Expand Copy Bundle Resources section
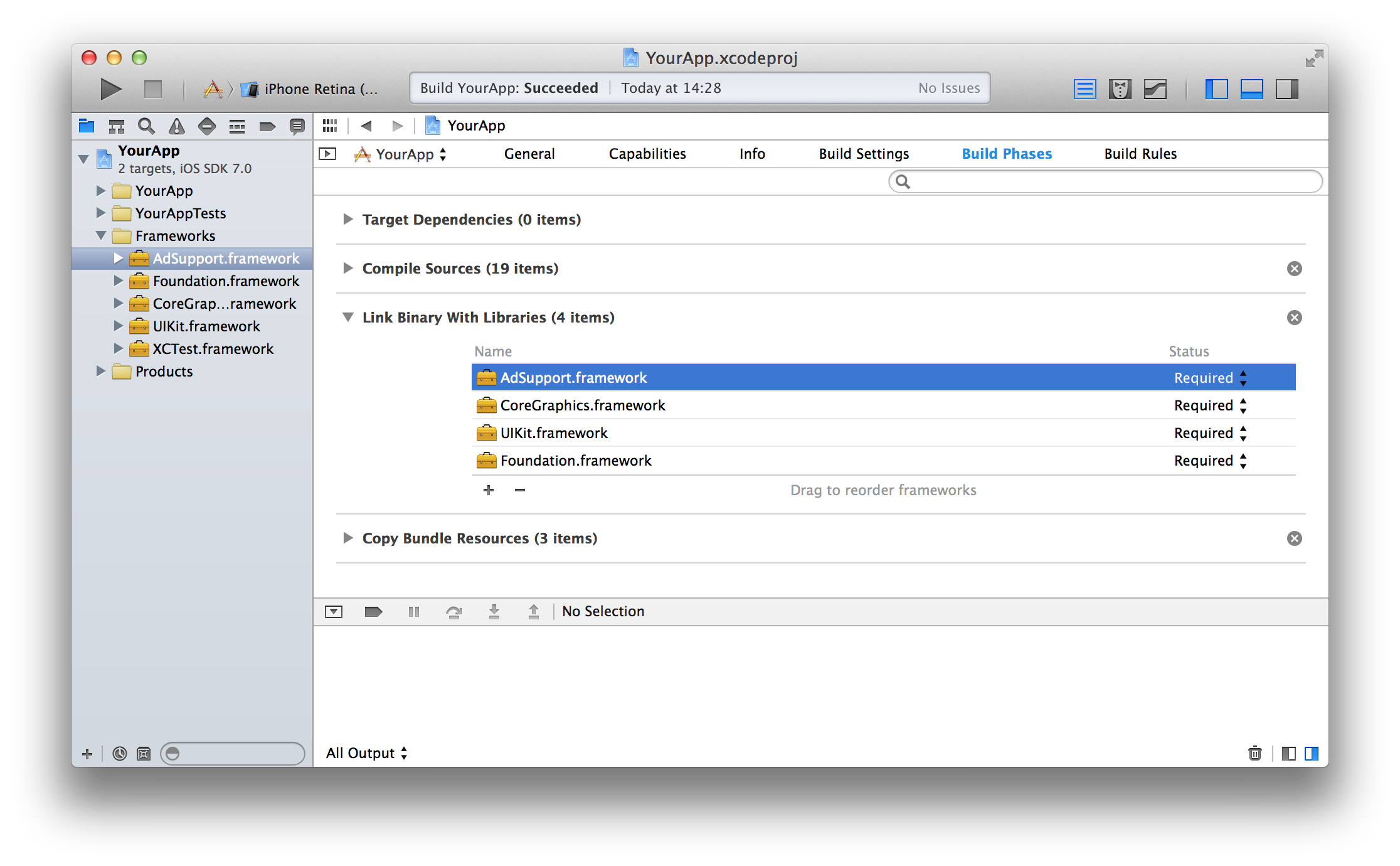1400x866 pixels. pyautogui.click(x=347, y=538)
